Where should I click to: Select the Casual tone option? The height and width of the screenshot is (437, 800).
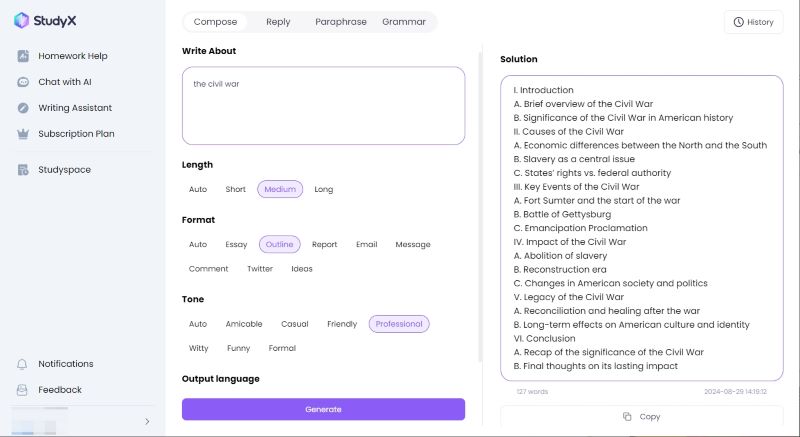pyautogui.click(x=295, y=324)
